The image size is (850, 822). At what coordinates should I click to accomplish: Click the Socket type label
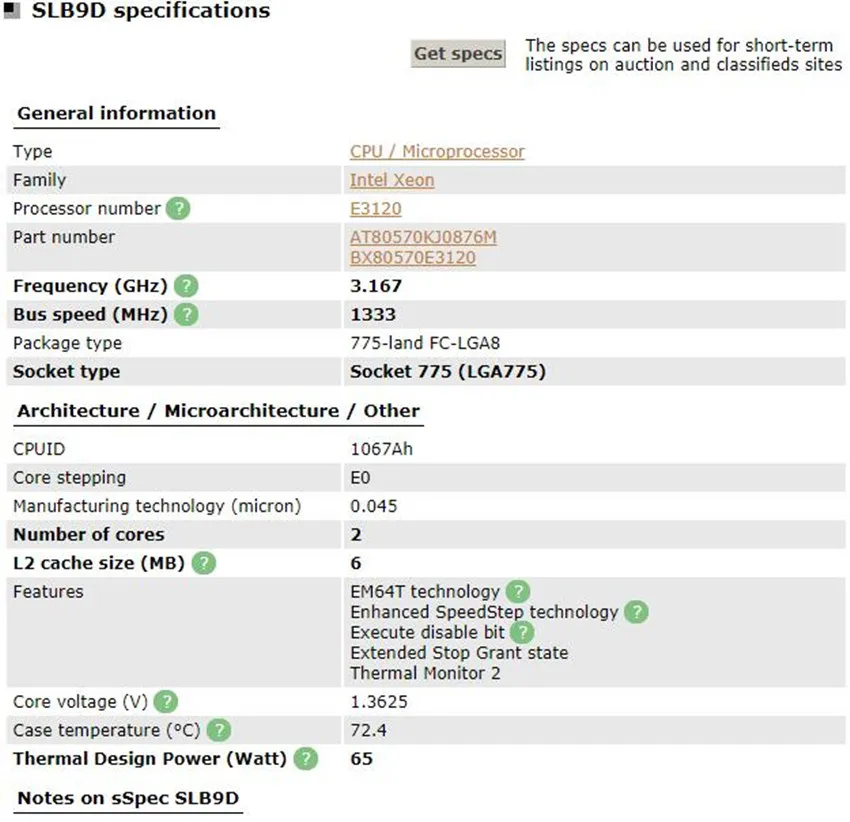67,372
